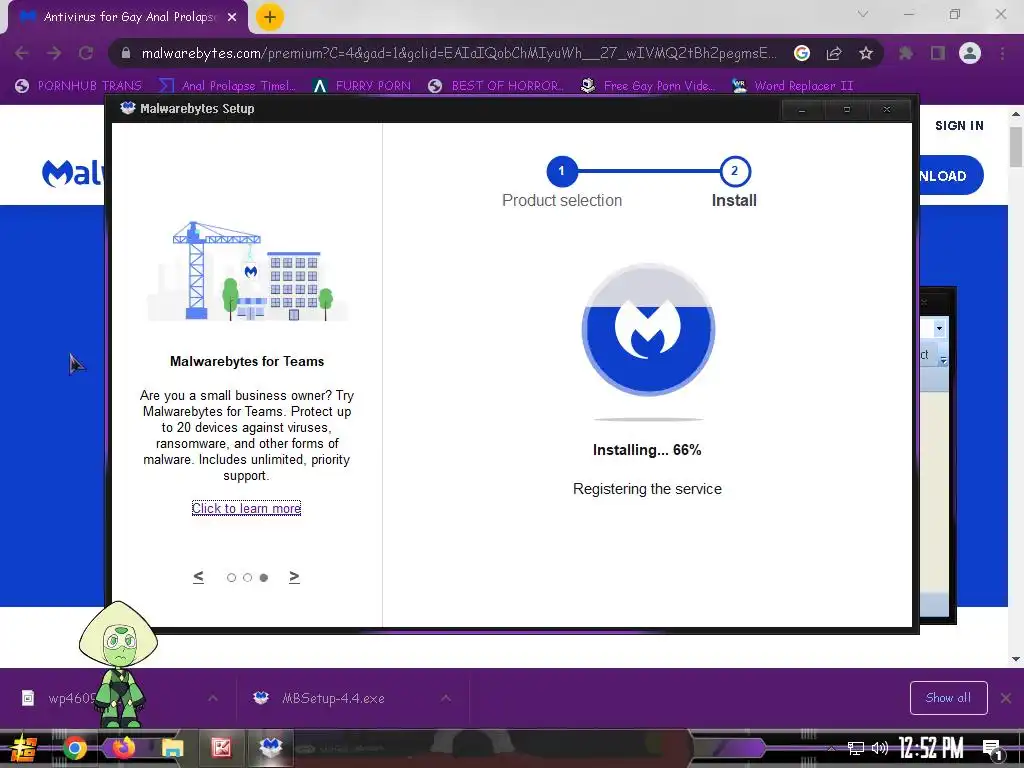Image resolution: width=1024 pixels, height=768 pixels.
Task: Open the notification center icon
Action: (x=993, y=750)
